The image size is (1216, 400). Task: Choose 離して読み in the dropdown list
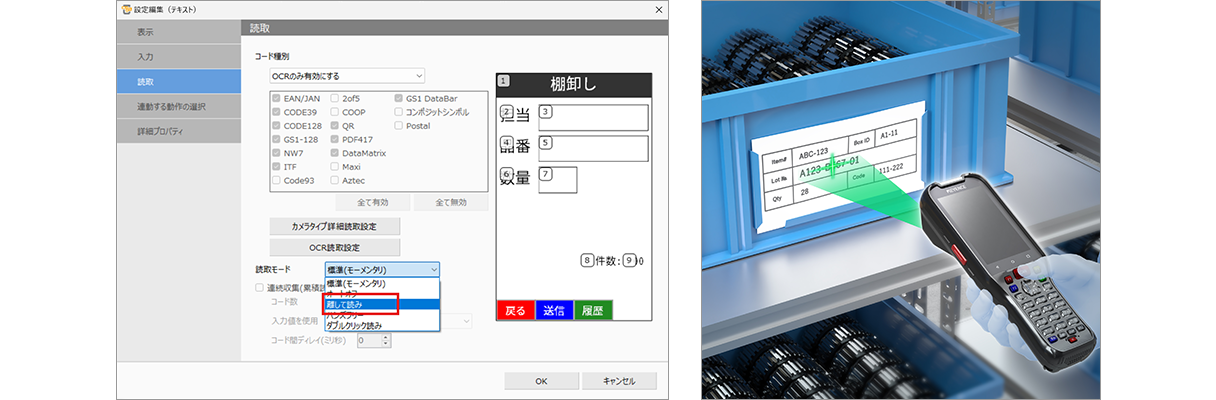(x=361, y=303)
